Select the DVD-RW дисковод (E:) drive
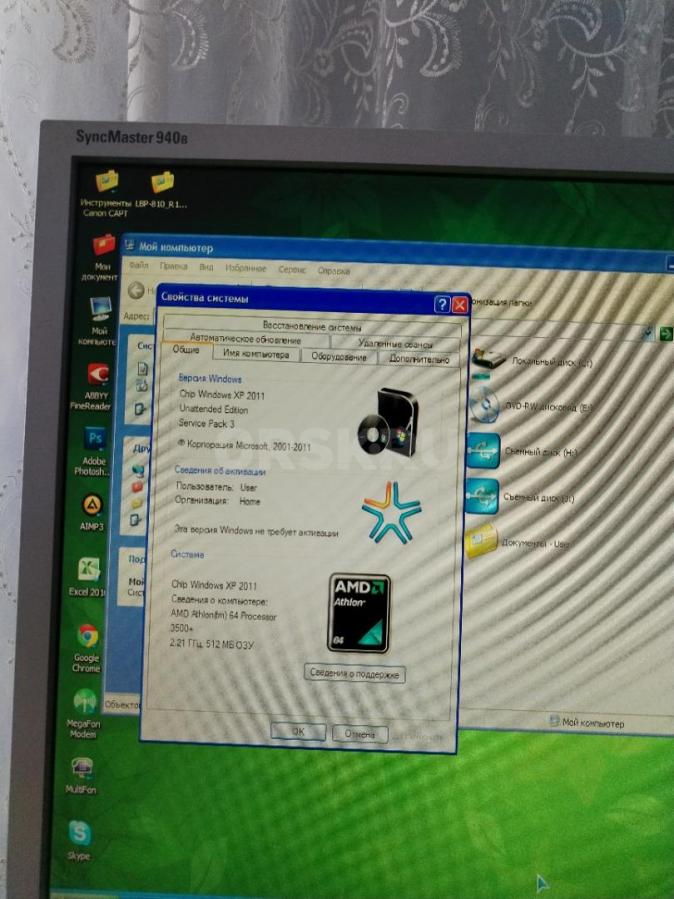 (x=485, y=407)
